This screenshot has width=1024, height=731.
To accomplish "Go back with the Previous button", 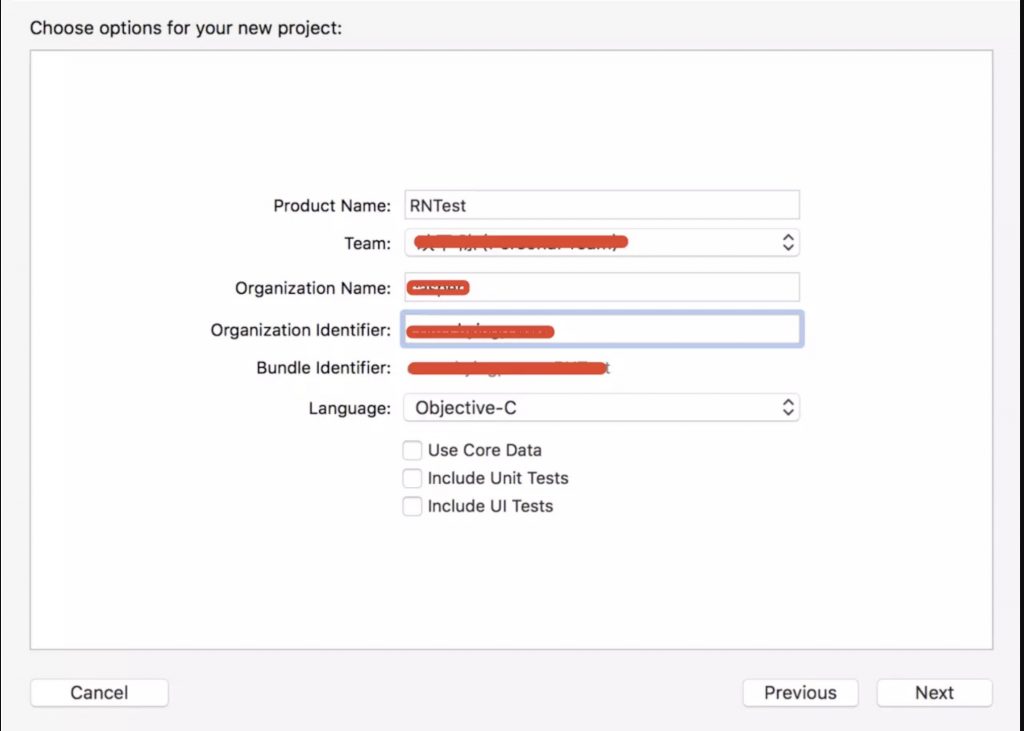I will click(x=800, y=692).
